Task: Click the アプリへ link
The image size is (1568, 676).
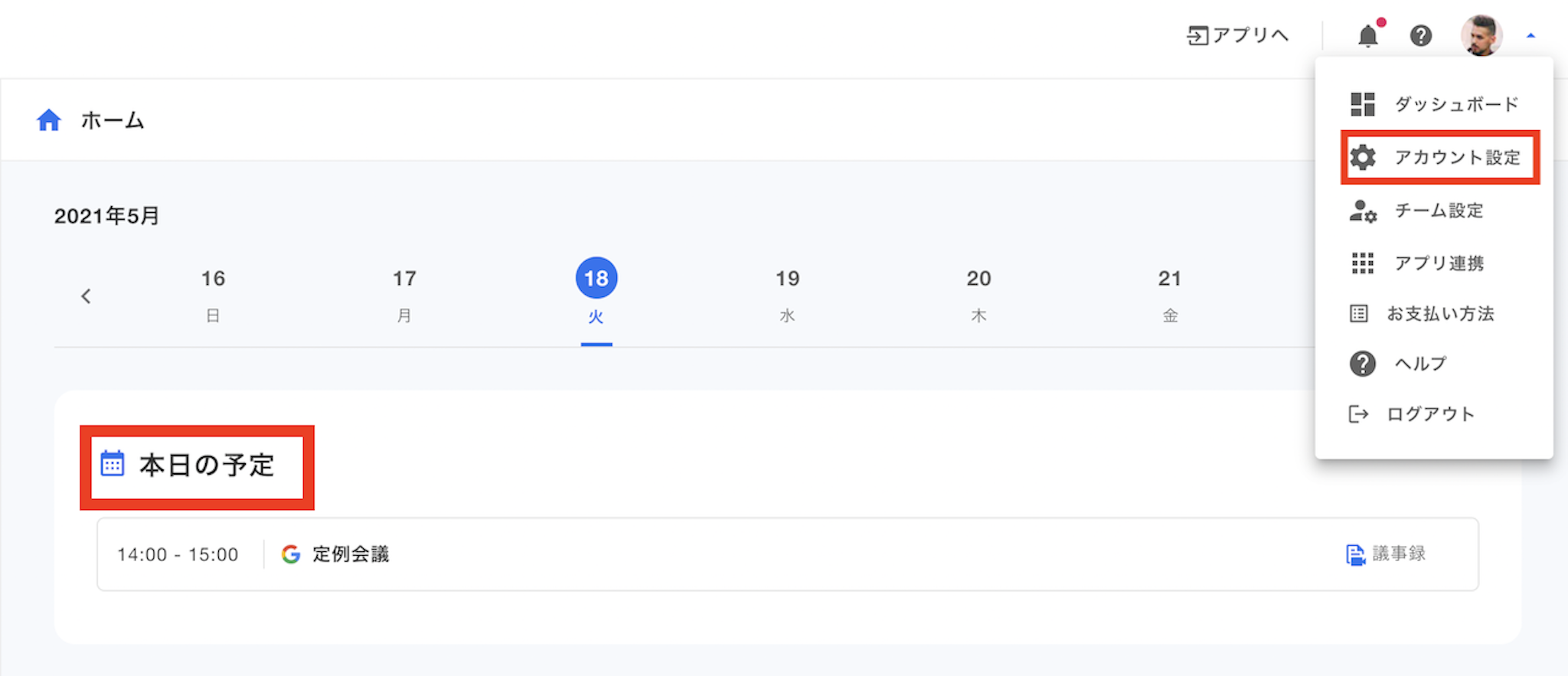Action: pyautogui.click(x=1238, y=35)
